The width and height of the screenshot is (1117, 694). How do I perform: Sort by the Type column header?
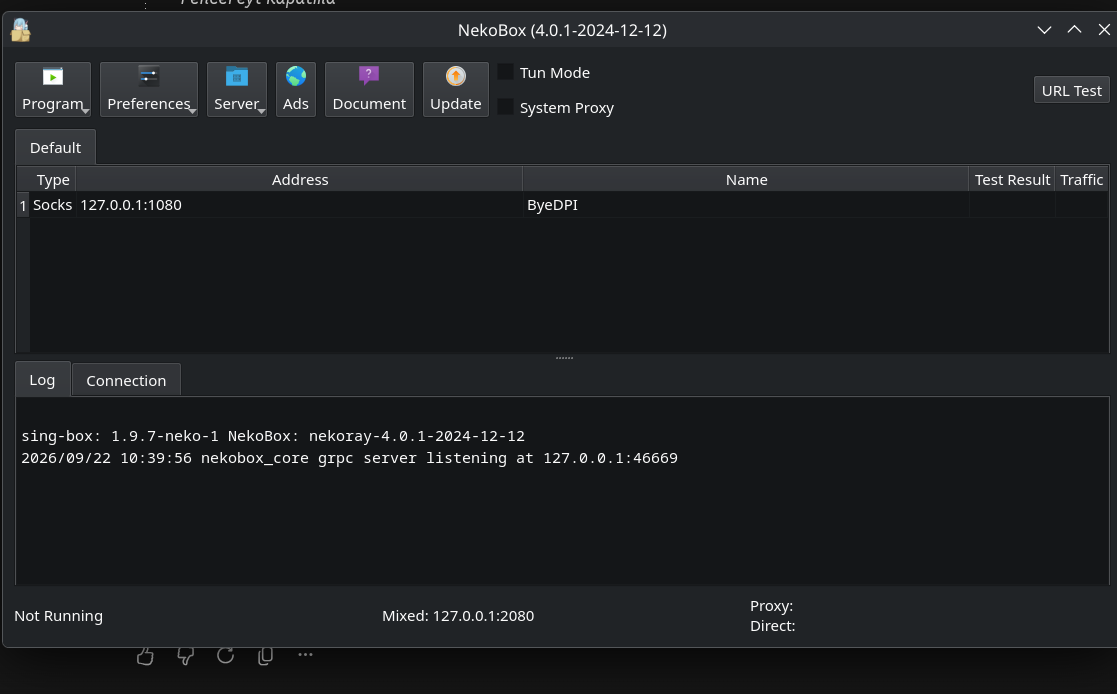point(53,180)
